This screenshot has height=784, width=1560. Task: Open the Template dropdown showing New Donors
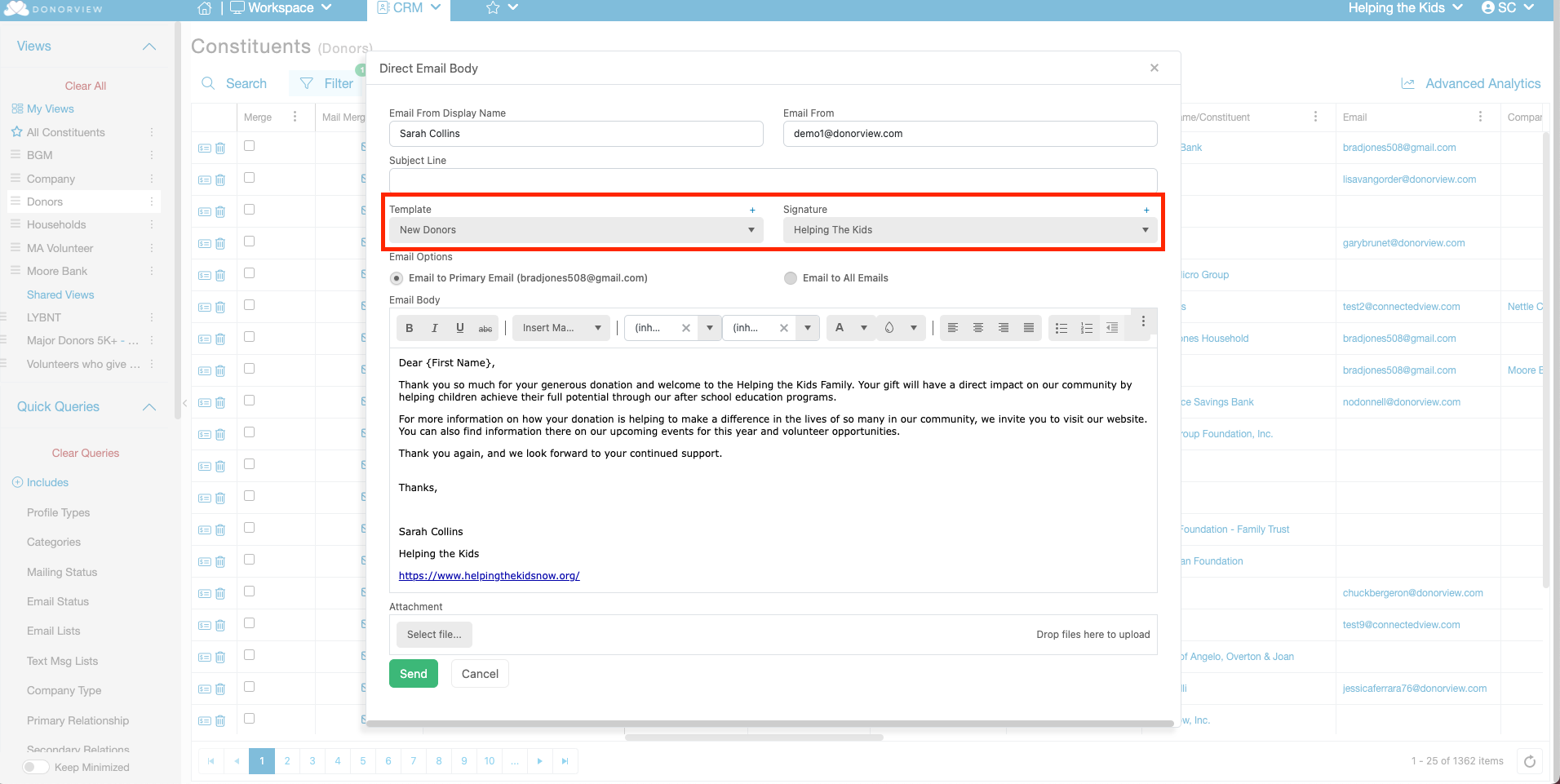pyautogui.click(x=576, y=230)
